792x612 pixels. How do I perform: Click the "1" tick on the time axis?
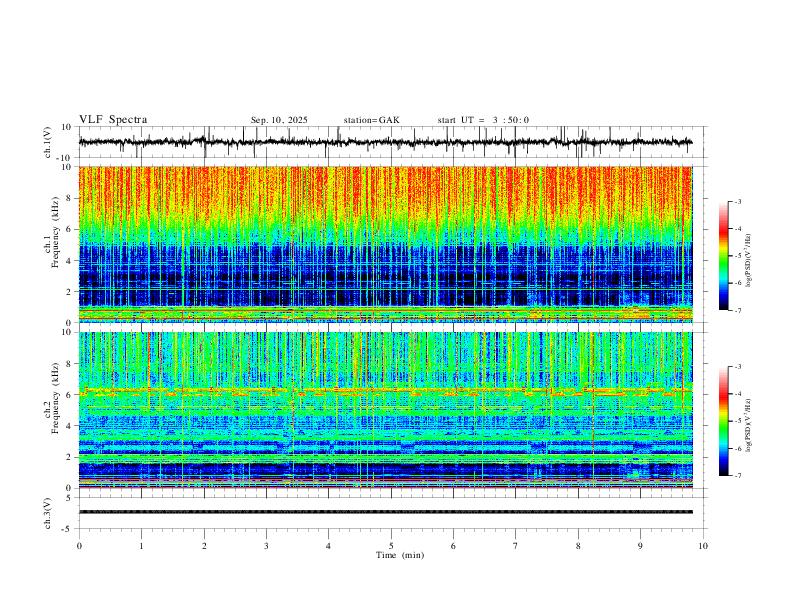(x=141, y=546)
